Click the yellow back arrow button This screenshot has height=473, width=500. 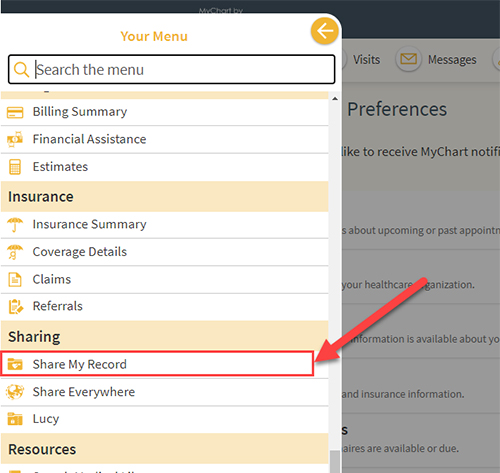click(x=324, y=31)
